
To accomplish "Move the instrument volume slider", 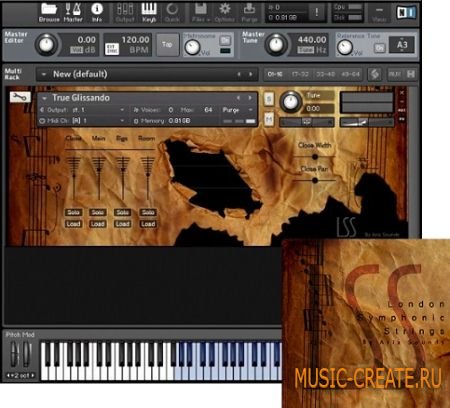I will pyautogui.click(x=366, y=122).
